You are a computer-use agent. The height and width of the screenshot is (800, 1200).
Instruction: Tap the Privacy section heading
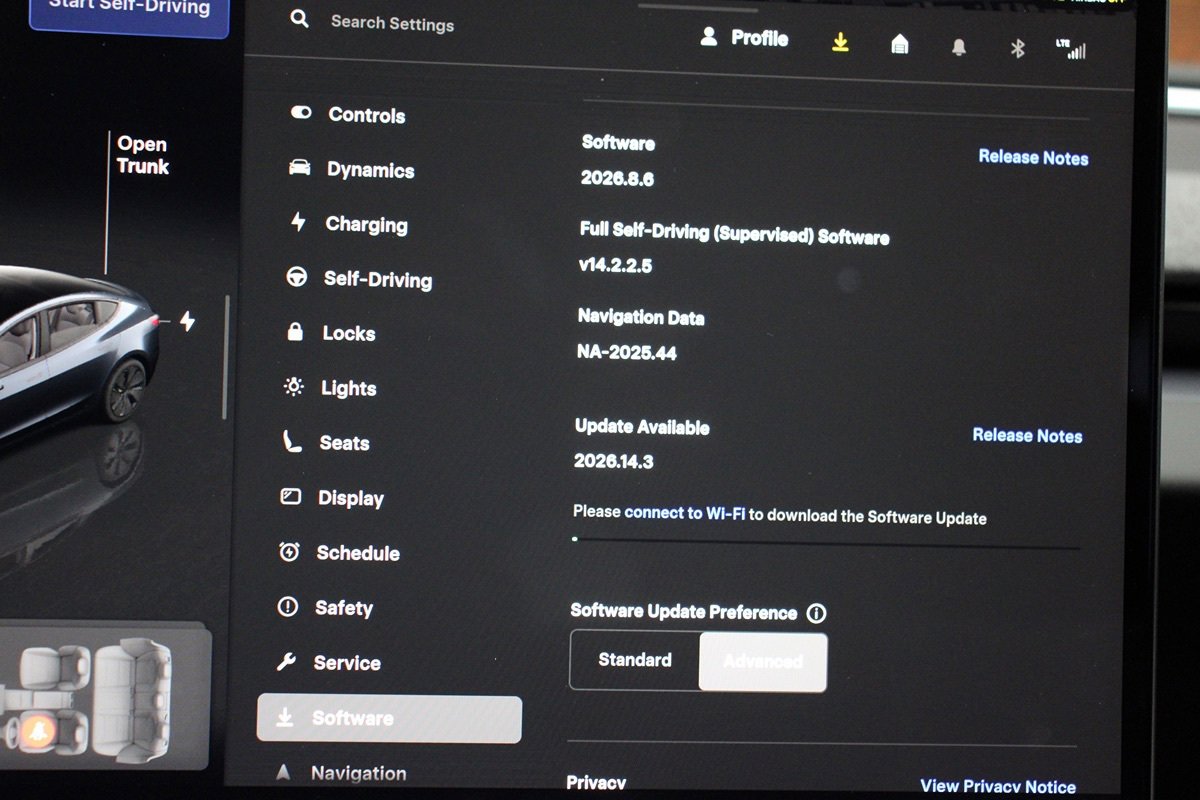596,783
